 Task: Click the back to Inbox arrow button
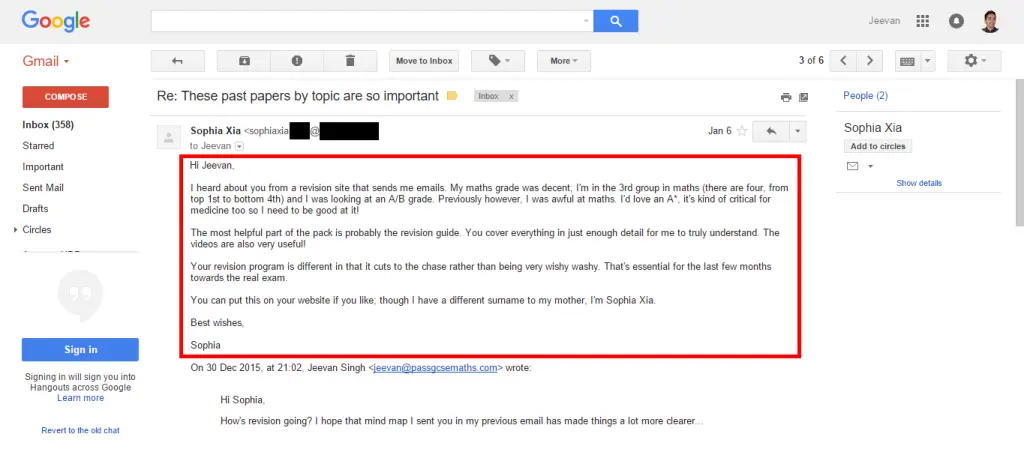pyautogui.click(x=178, y=61)
